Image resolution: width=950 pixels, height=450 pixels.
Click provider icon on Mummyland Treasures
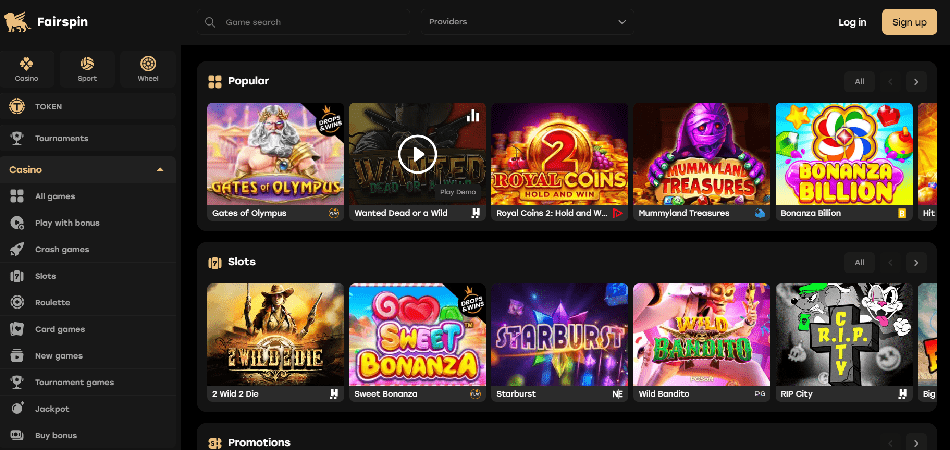point(760,213)
